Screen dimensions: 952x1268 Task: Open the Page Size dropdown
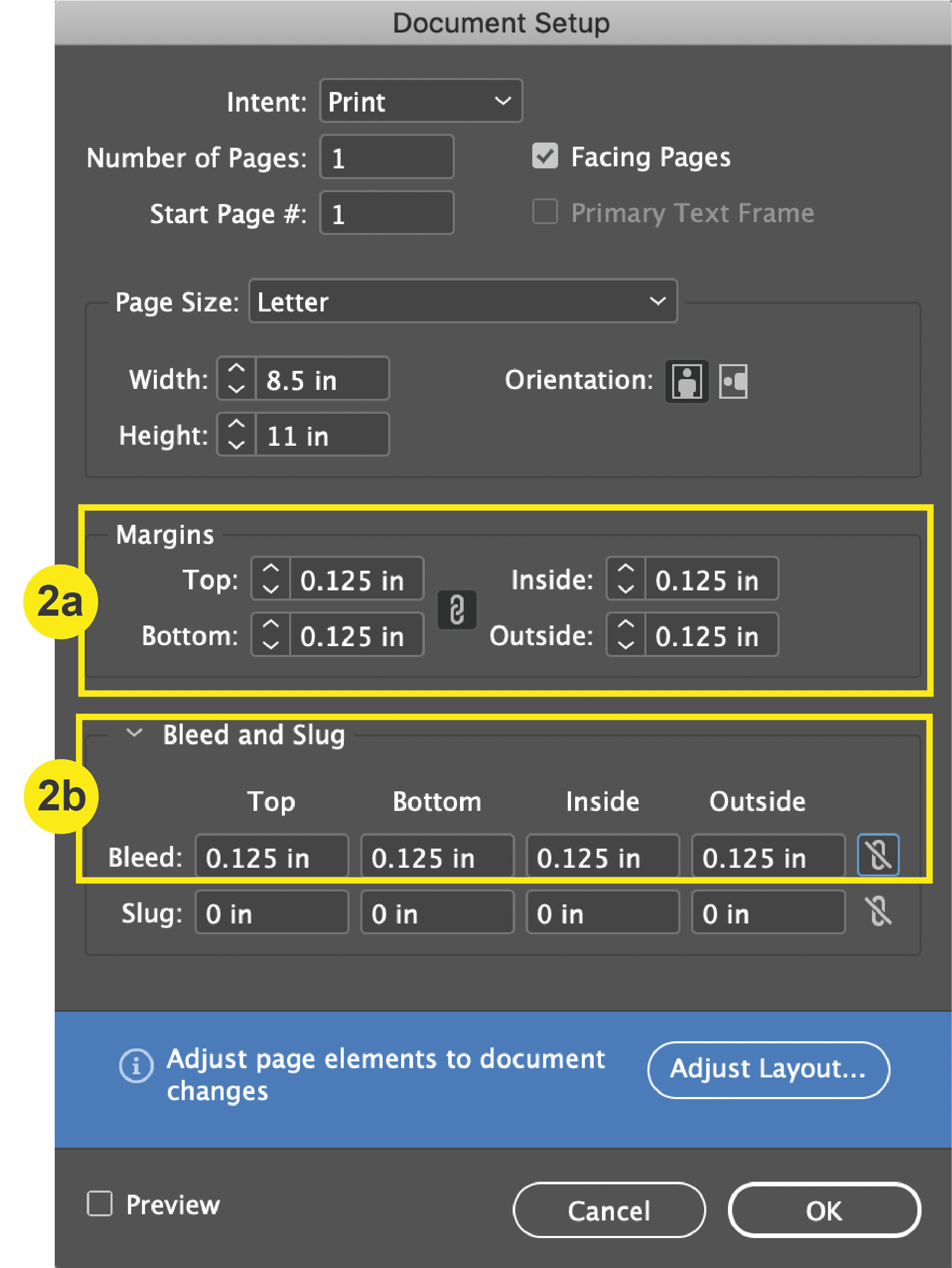[x=463, y=302]
